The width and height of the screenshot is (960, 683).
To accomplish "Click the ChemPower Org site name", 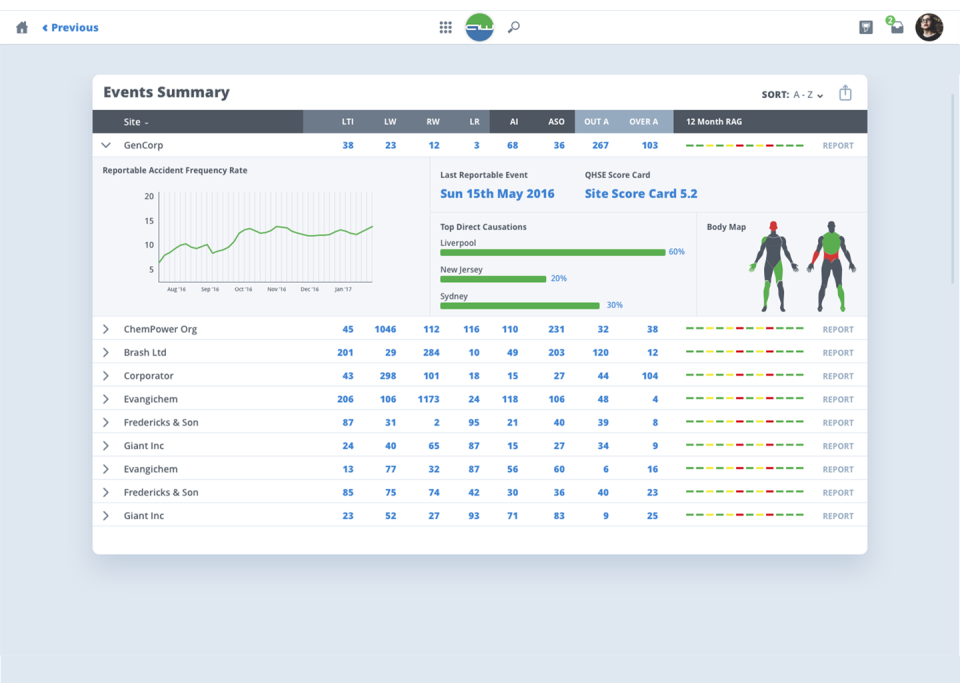I will pyautogui.click(x=160, y=329).
